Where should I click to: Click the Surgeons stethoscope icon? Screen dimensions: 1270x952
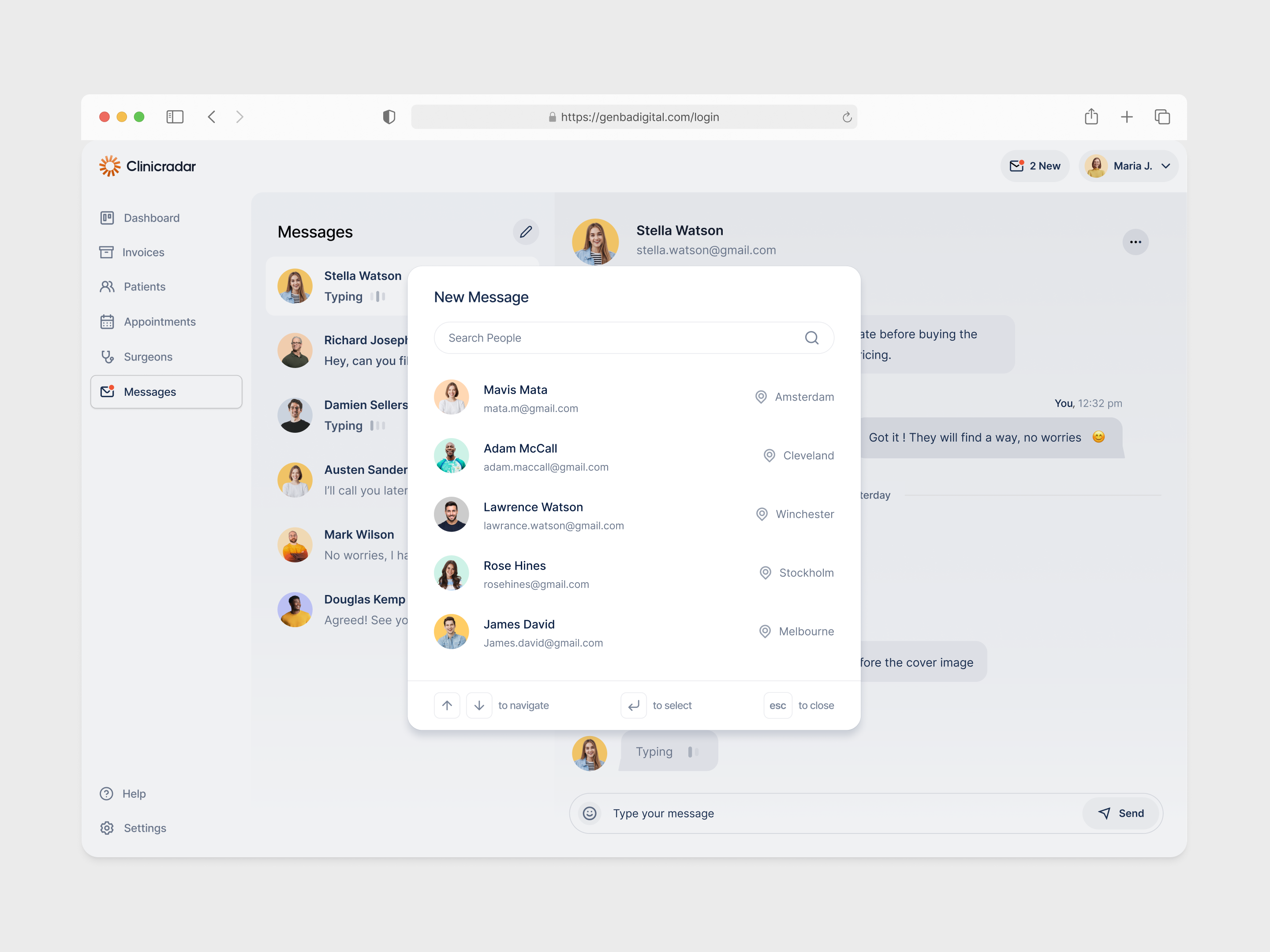click(107, 357)
